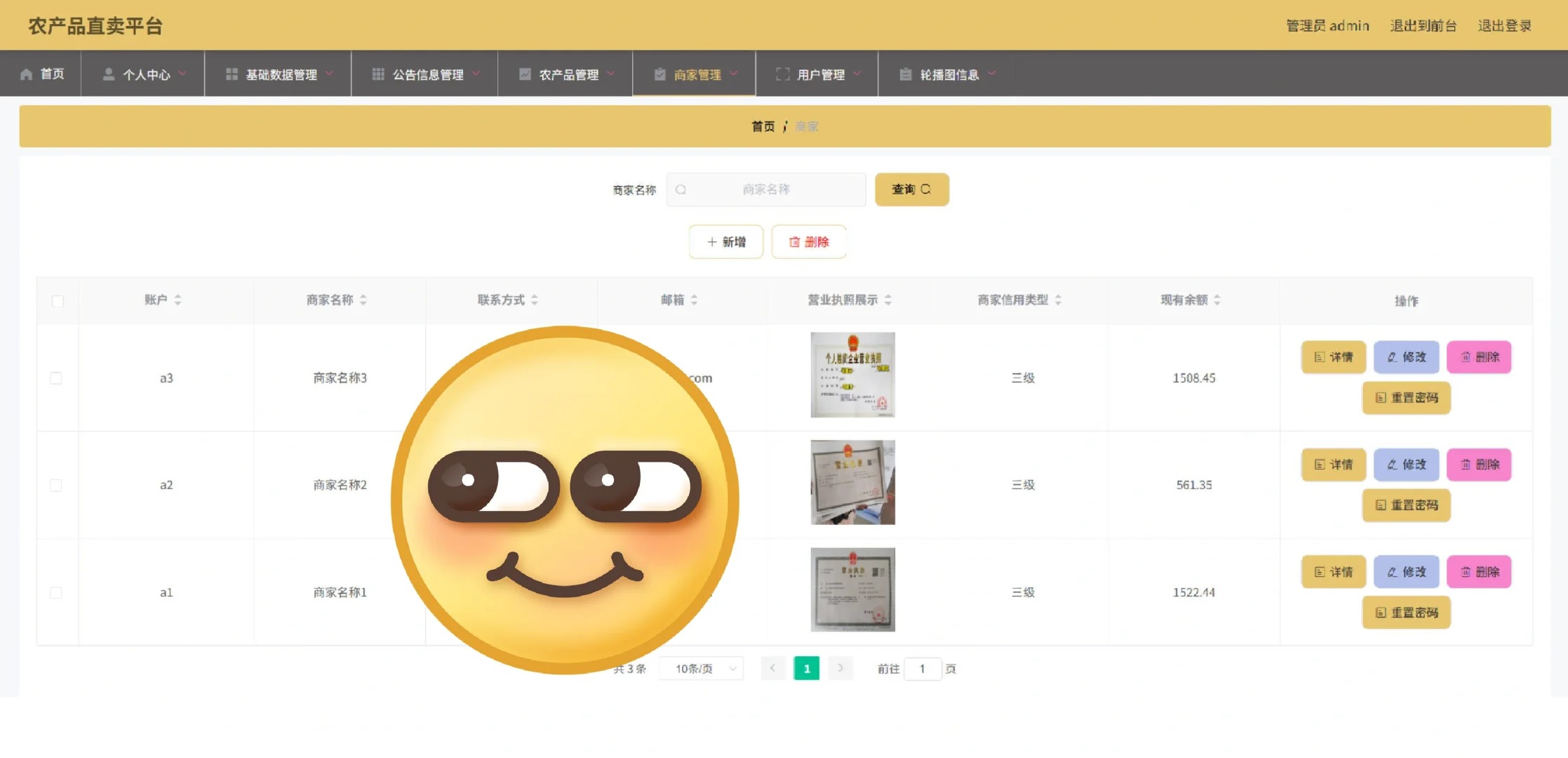Expand the 轮播图信息 menu chevron

click(992, 73)
